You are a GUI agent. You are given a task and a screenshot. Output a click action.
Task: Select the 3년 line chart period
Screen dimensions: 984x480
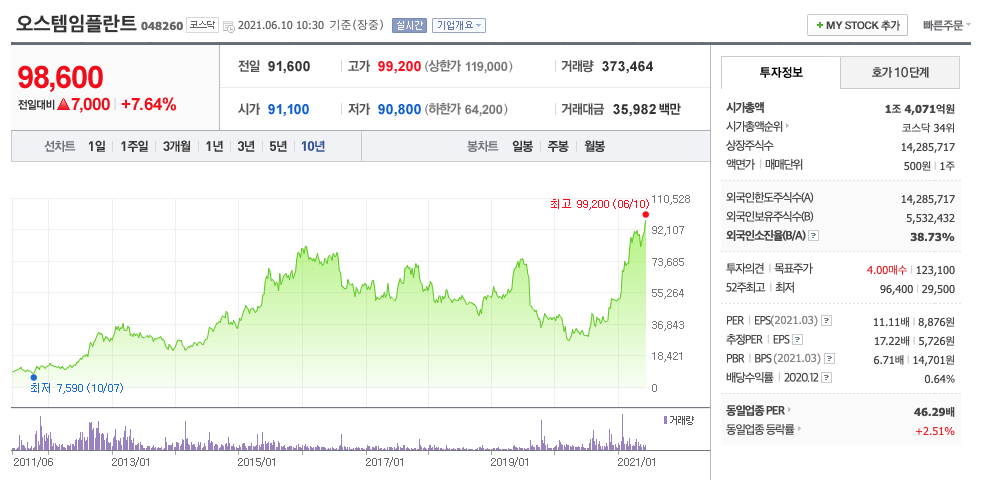(x=246, y=146)
